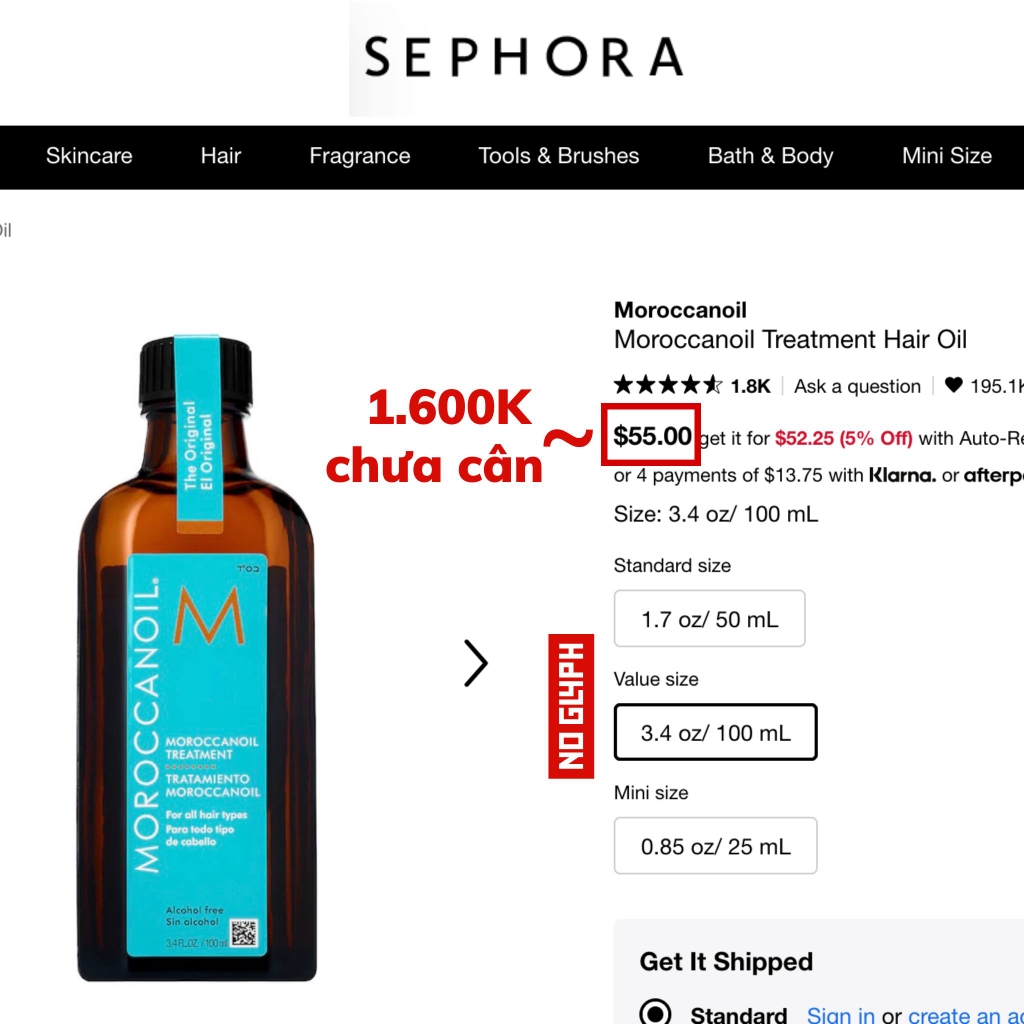
Task: Click the red No Glyph badge
Action: pyautogui.click(x=571, y=706)
